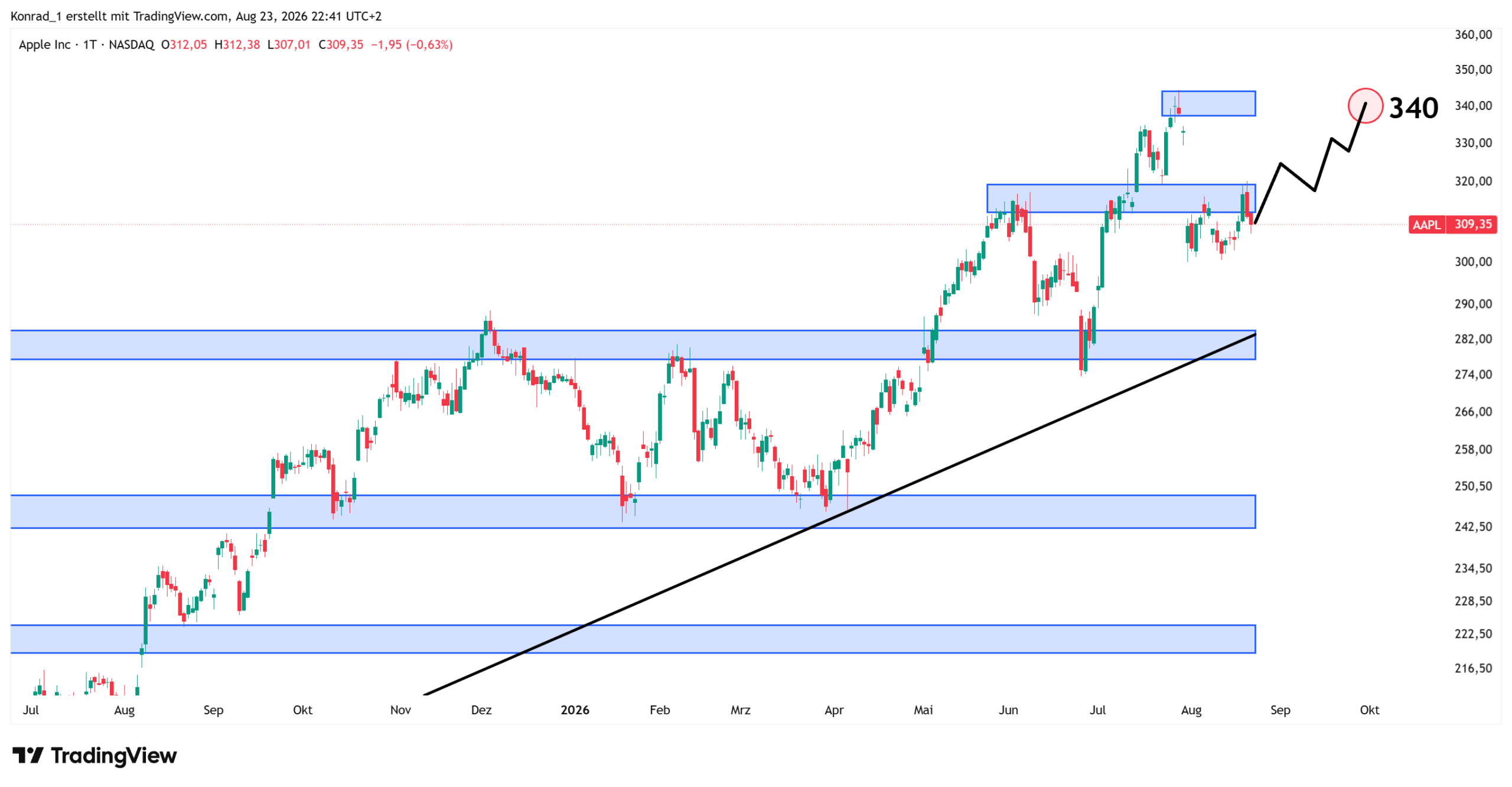This screenshot has height=787, width=1512.
Task: Click the Feb label on the time axis
Action: (660, 710)
